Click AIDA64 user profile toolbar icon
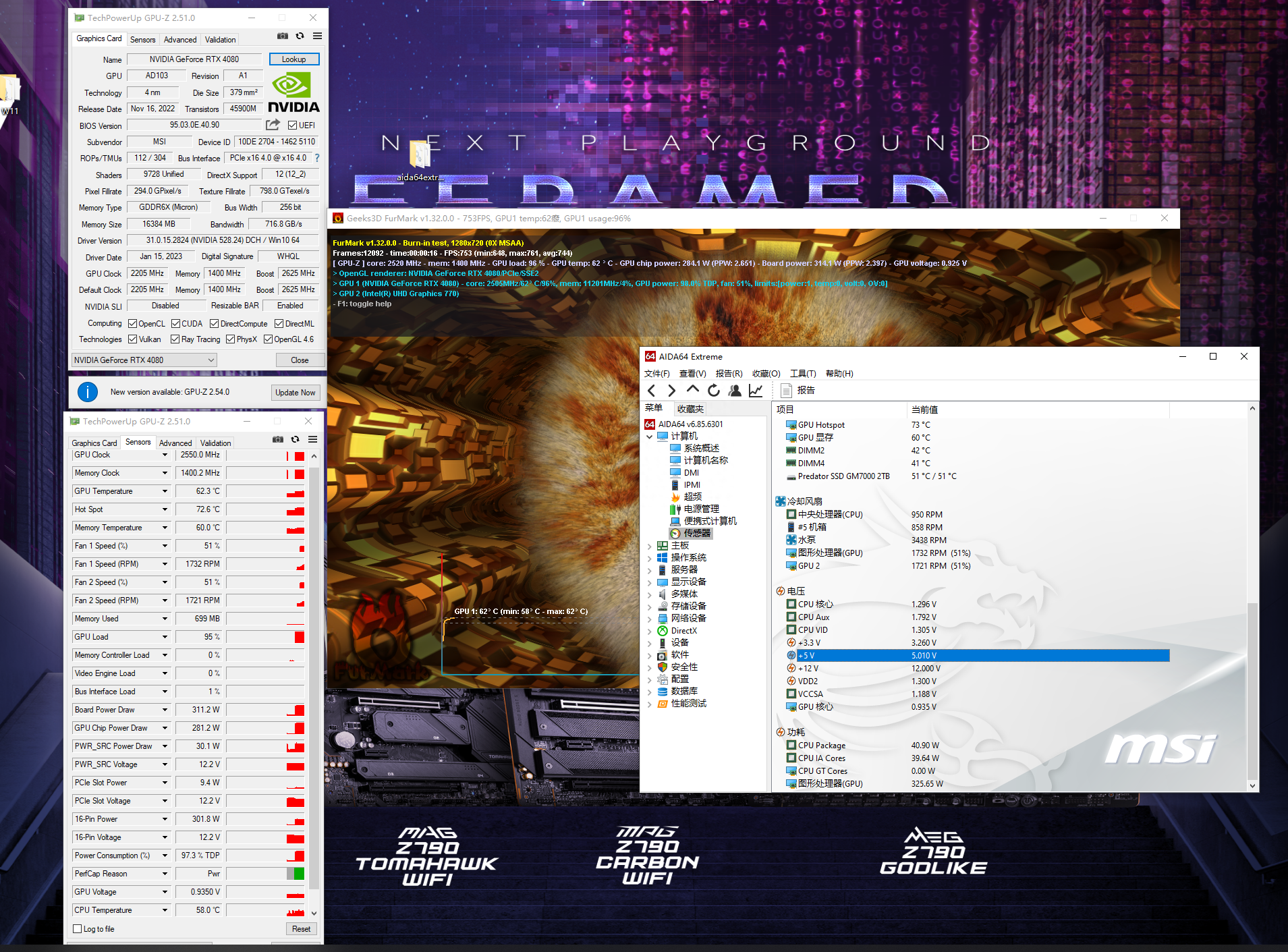This screenshot has height=952, width=1288. click(735, 390)
